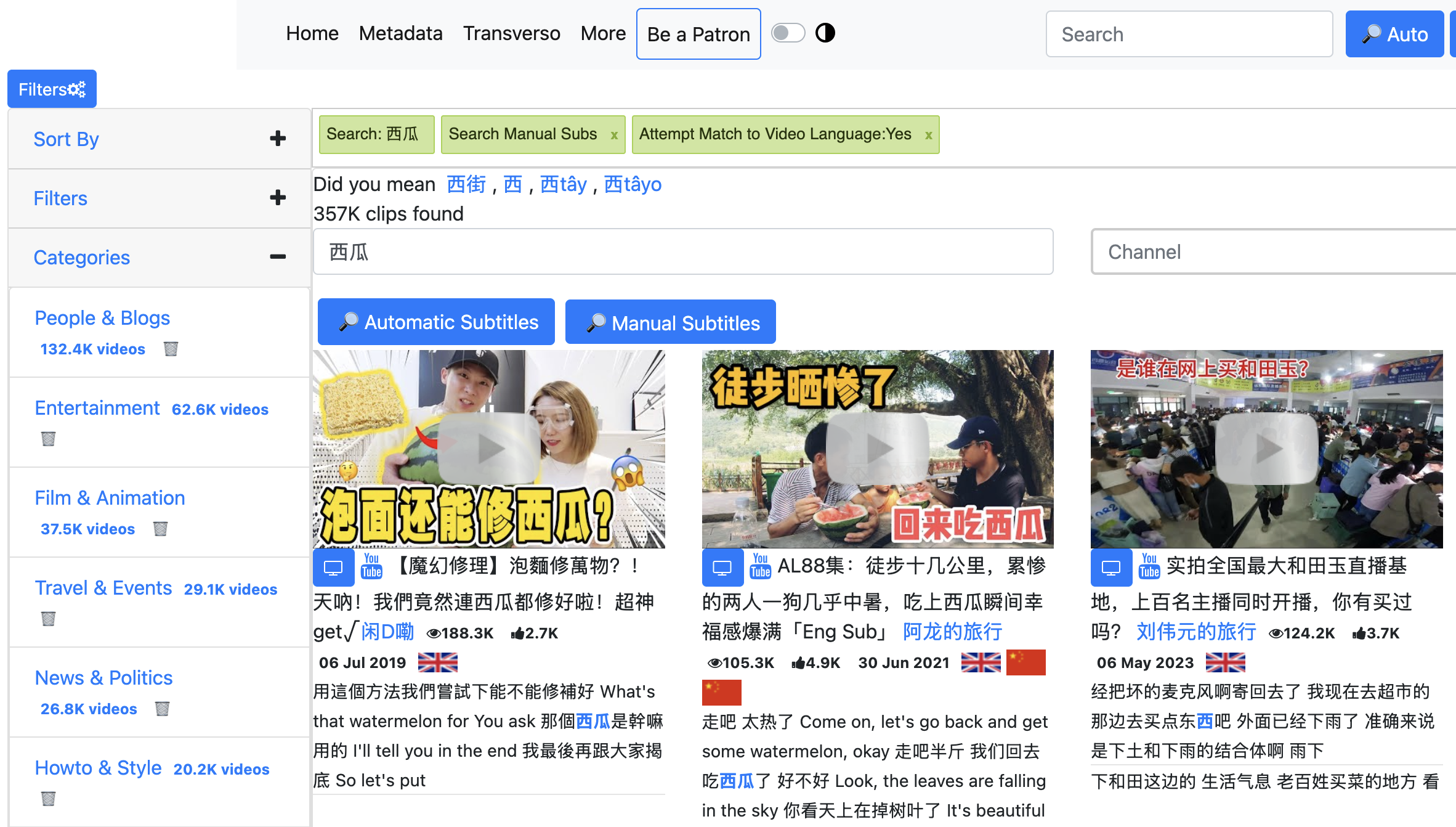Open the More navigation menu
The width and height of the screenshot is (1456, 827).
pyautogui.click(x=602, y=33)
